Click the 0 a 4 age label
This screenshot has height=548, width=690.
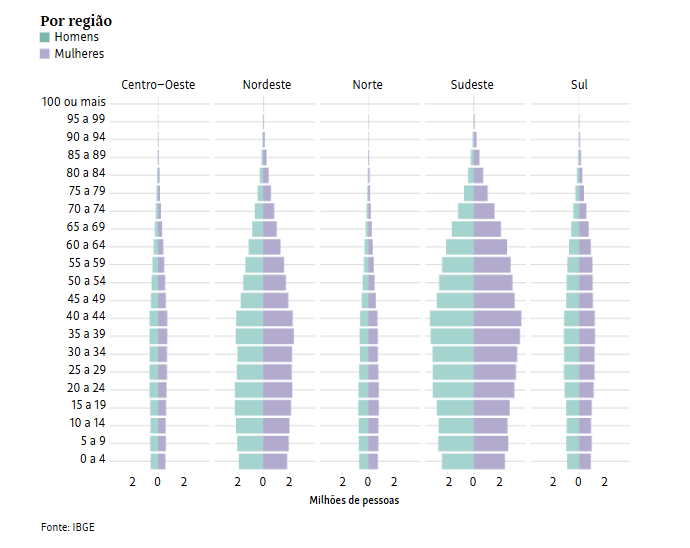pyautogui.click(x=92, y=460)
